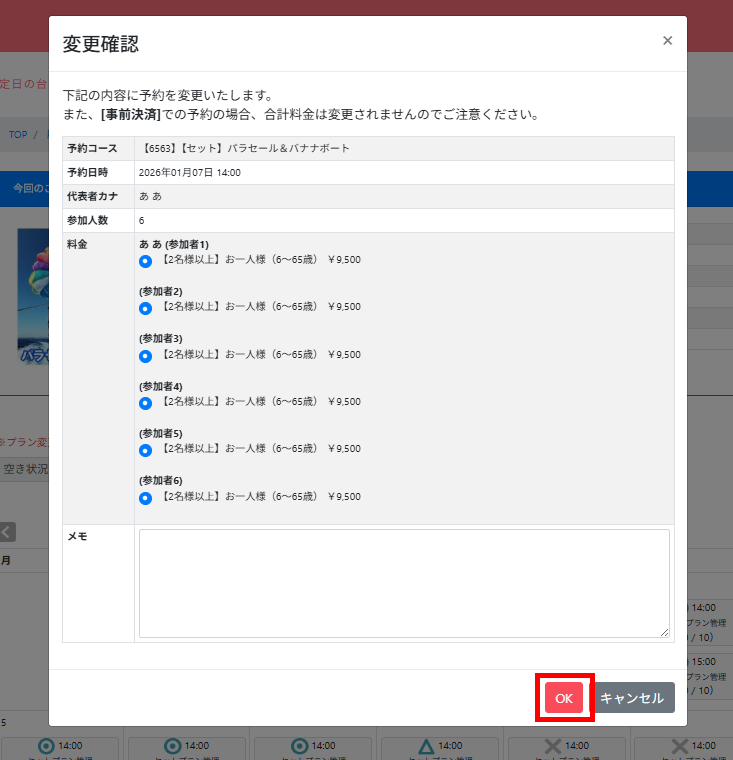This screenshot has height=760, width=733.
Task: Click the leftmost available circle 14:00 slot
Action: click(62, 747)
